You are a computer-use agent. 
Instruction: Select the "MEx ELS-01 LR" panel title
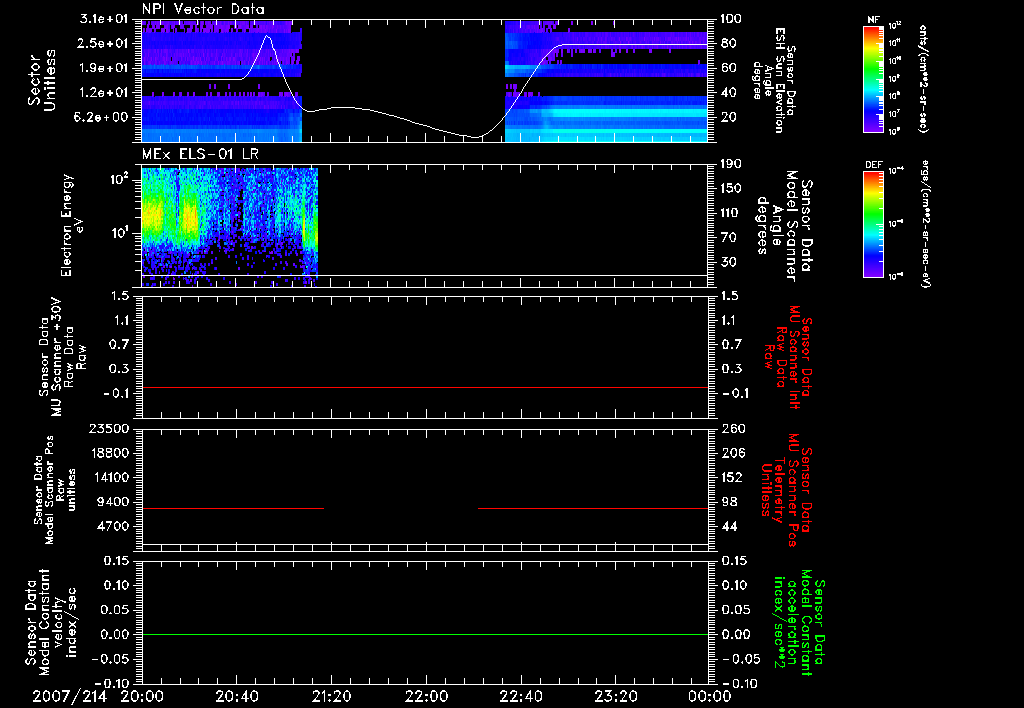coord(199,154)
